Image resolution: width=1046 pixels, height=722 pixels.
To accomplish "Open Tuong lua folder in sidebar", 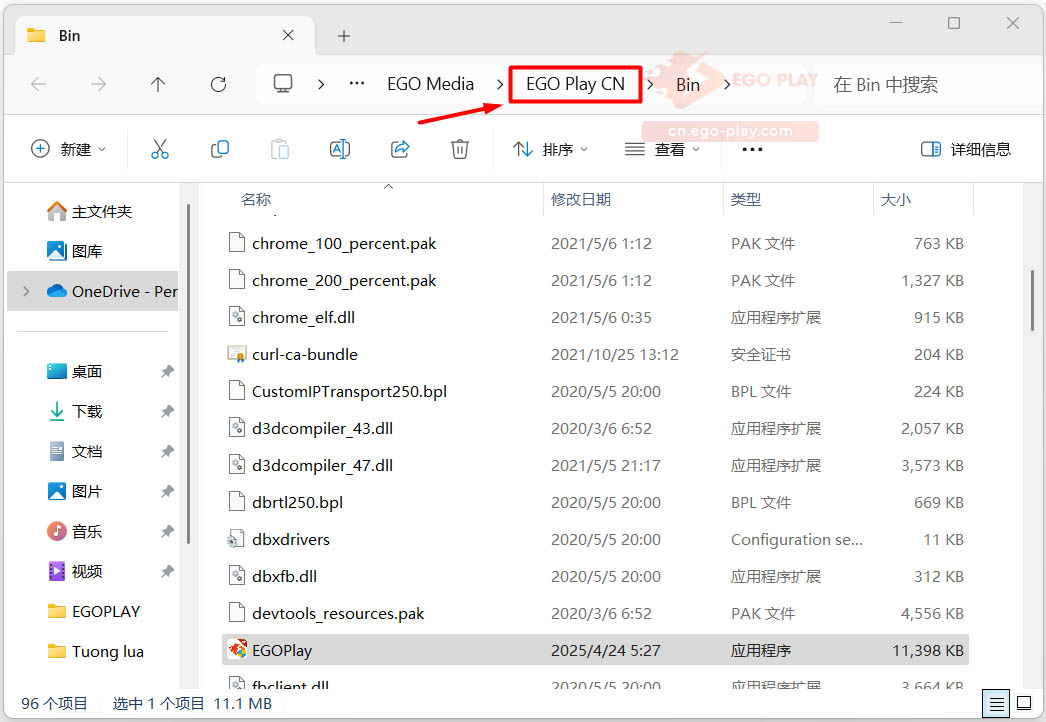I will pyautogui.click(x=95, y=651).
